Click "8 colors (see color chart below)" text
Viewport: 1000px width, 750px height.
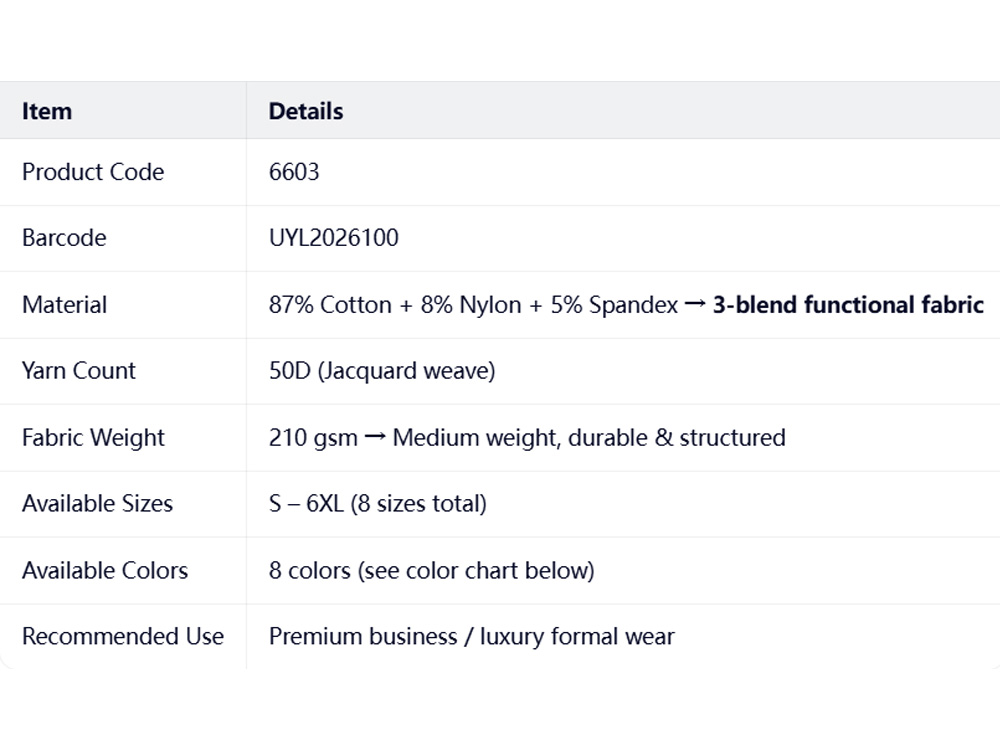coord(431,571)
